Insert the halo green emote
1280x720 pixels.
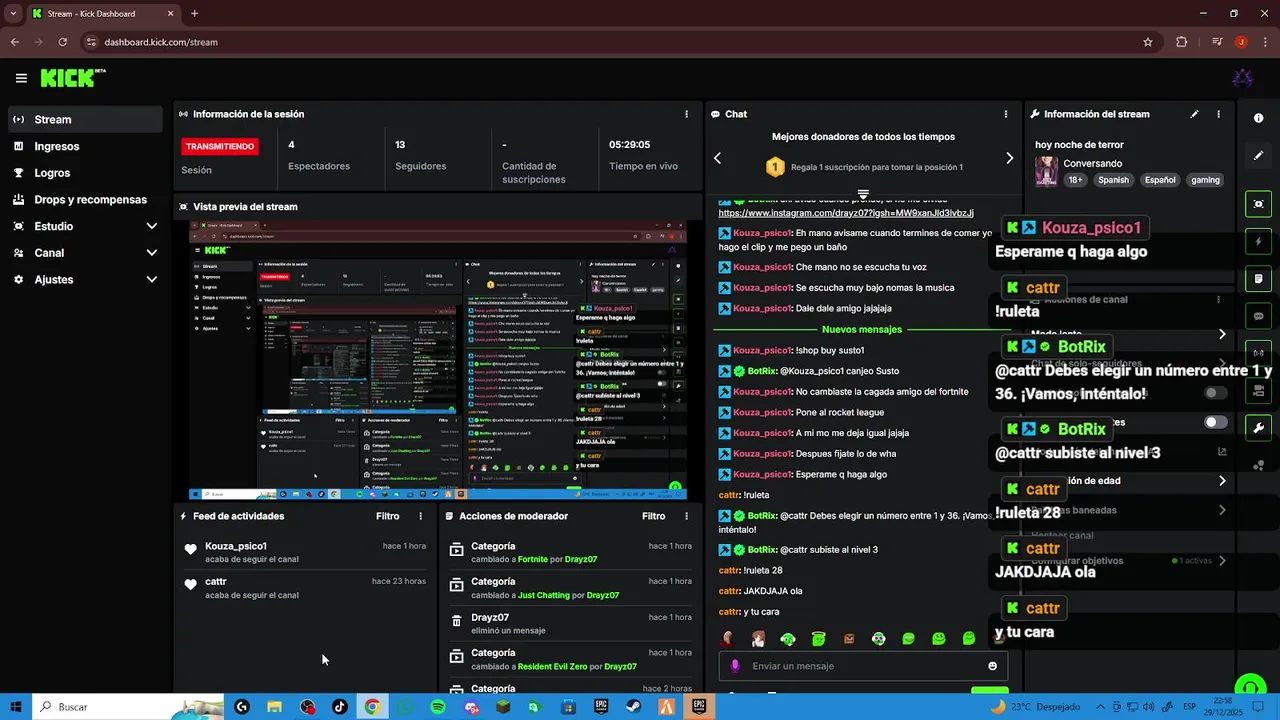(x=818, y=638)
